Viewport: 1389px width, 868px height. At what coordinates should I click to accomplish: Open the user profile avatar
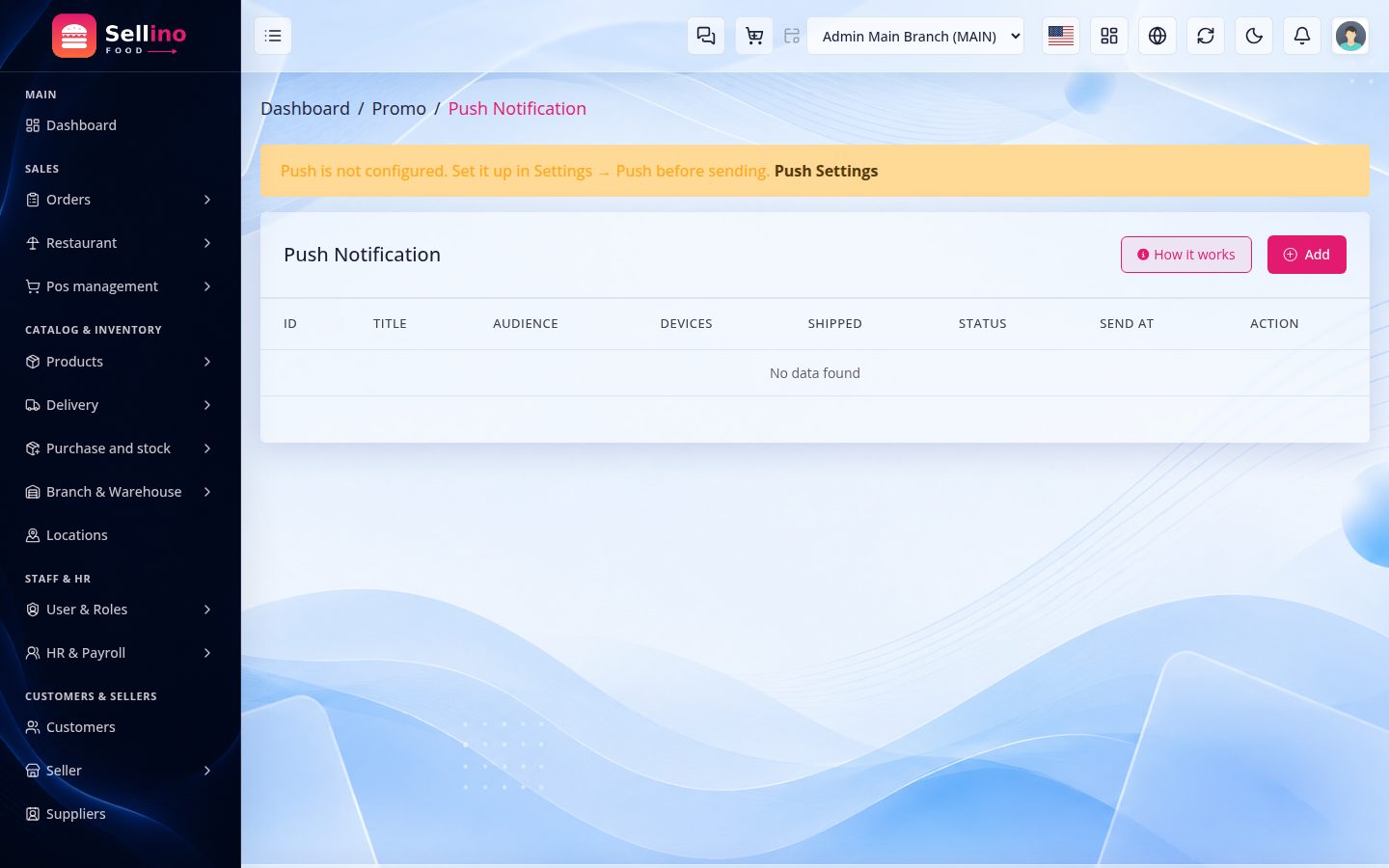pos(1350,36)
